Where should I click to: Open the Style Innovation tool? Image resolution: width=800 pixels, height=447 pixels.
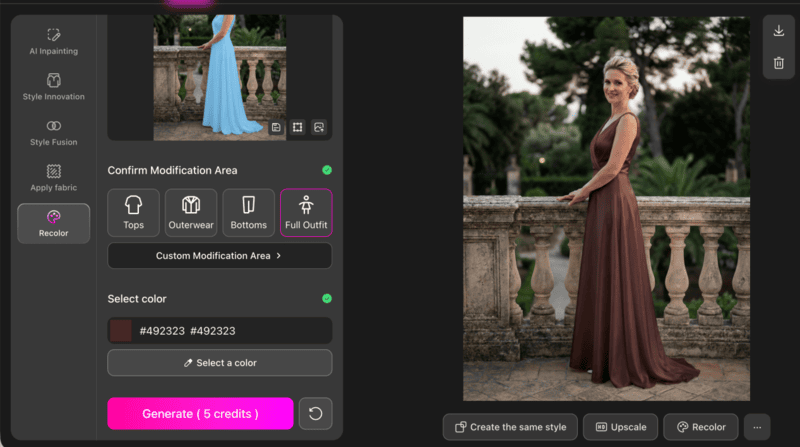[54, 87]
